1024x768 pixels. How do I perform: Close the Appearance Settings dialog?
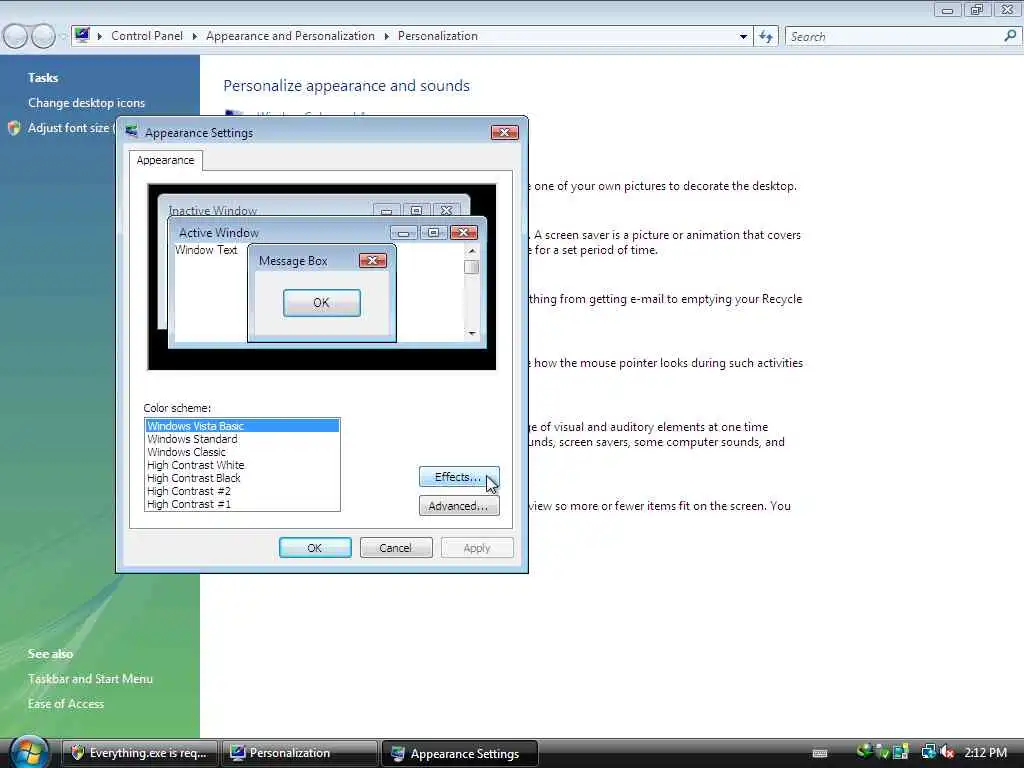click(504, 133)
